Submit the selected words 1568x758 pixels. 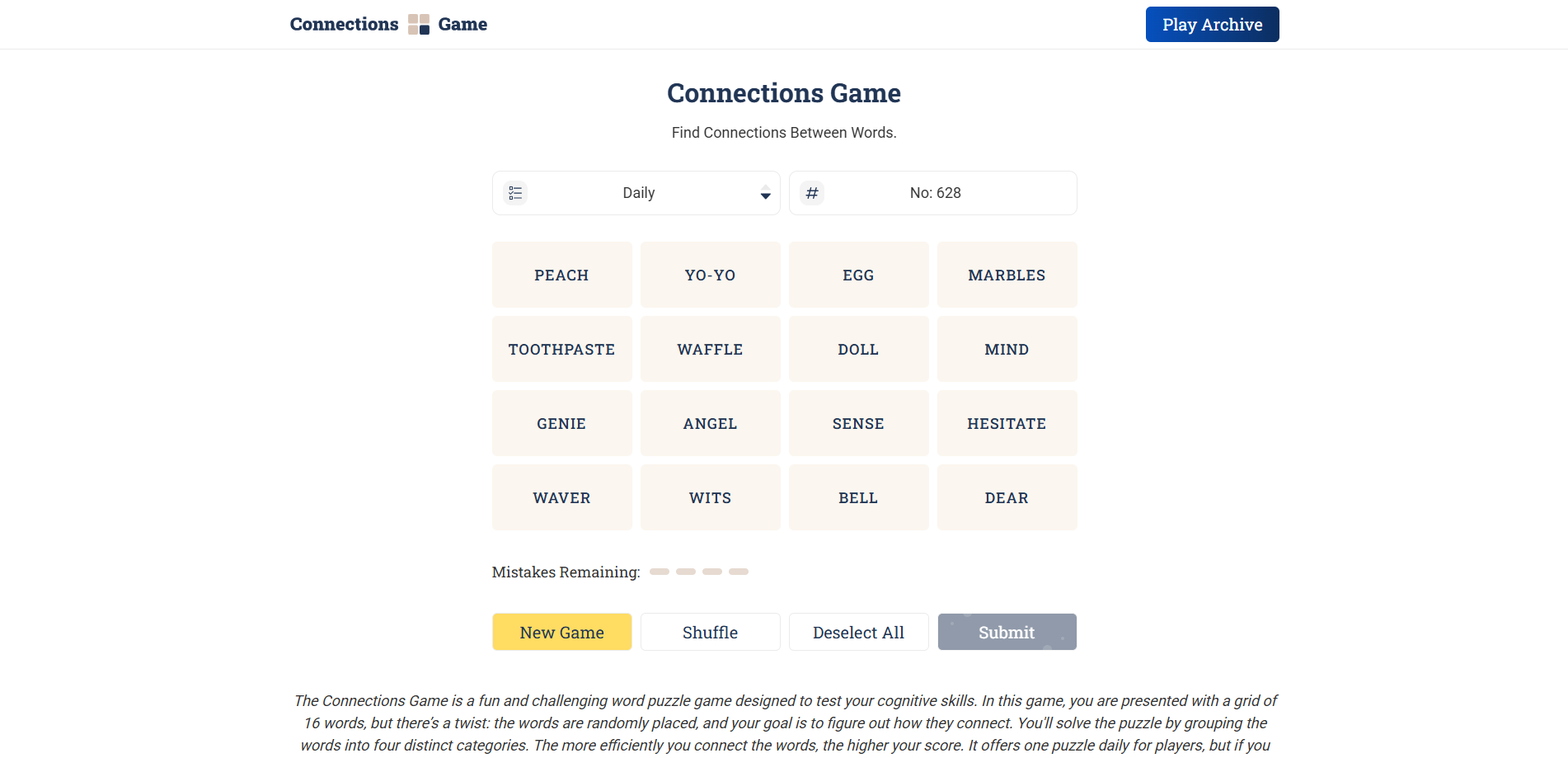pos(1007,633)
